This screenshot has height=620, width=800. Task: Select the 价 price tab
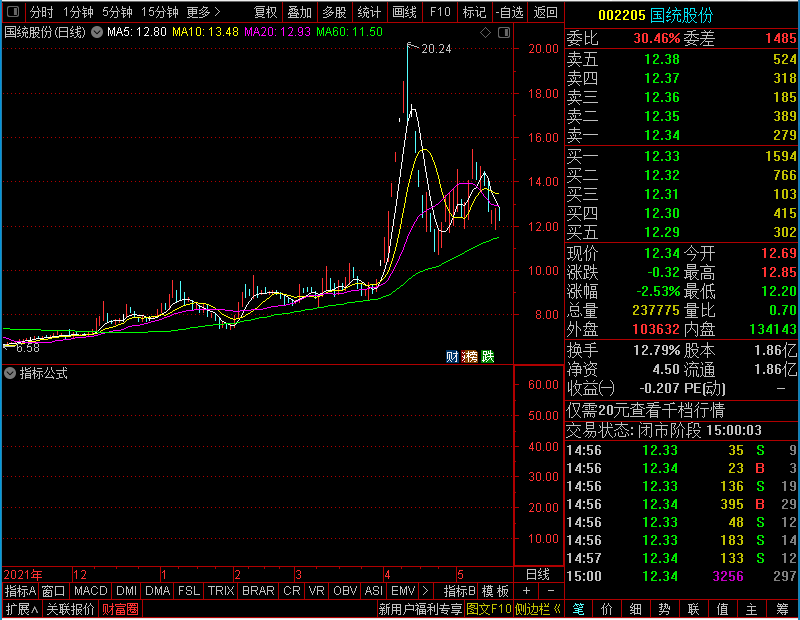pos(607,609)
